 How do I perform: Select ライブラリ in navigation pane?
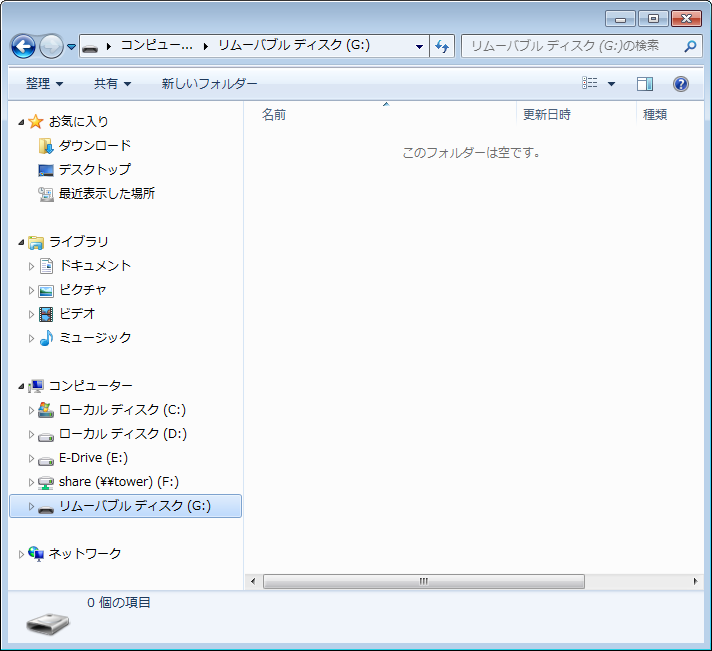(78, 242)
